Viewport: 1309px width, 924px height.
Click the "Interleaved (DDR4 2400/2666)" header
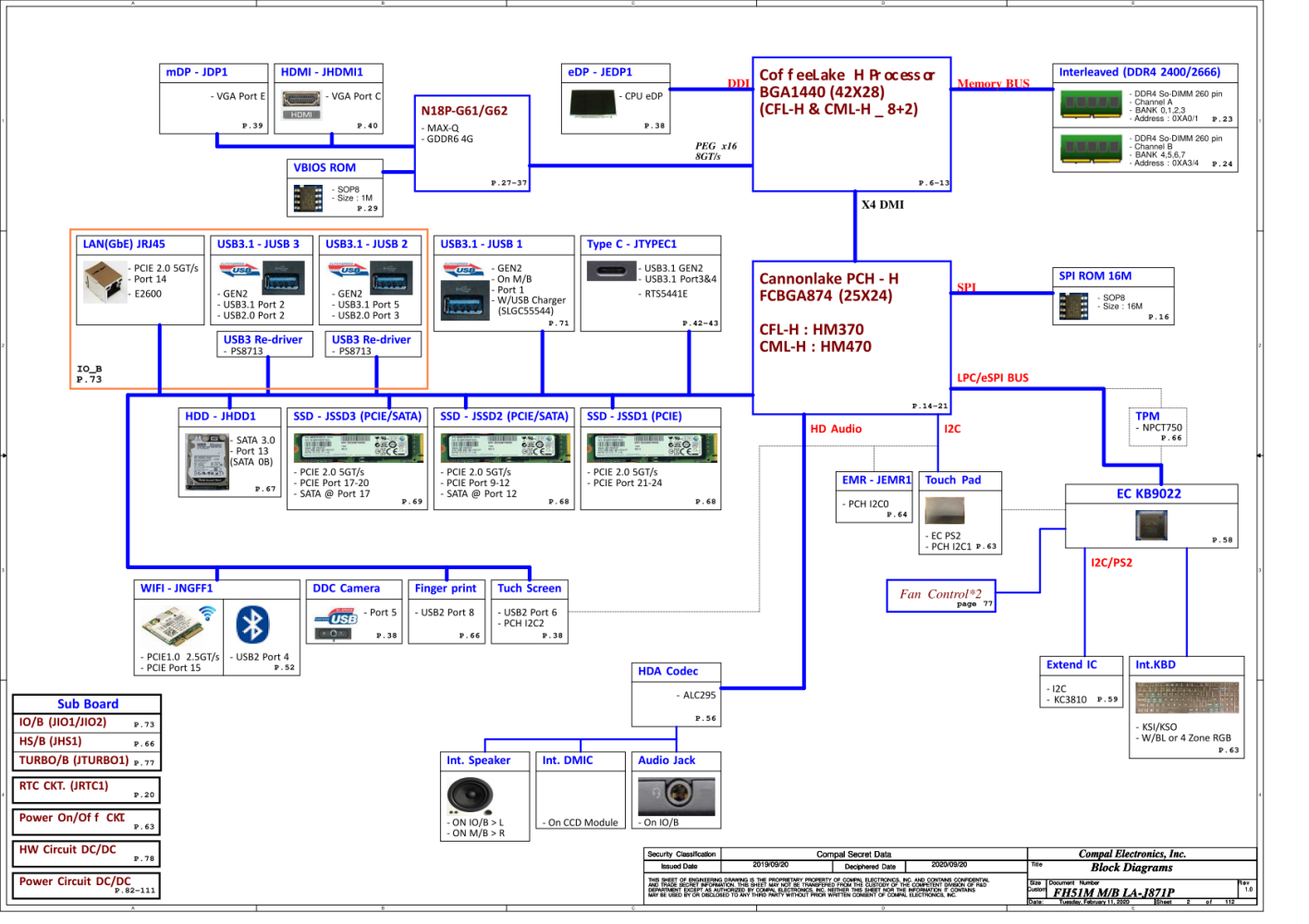pos(1139,72)
